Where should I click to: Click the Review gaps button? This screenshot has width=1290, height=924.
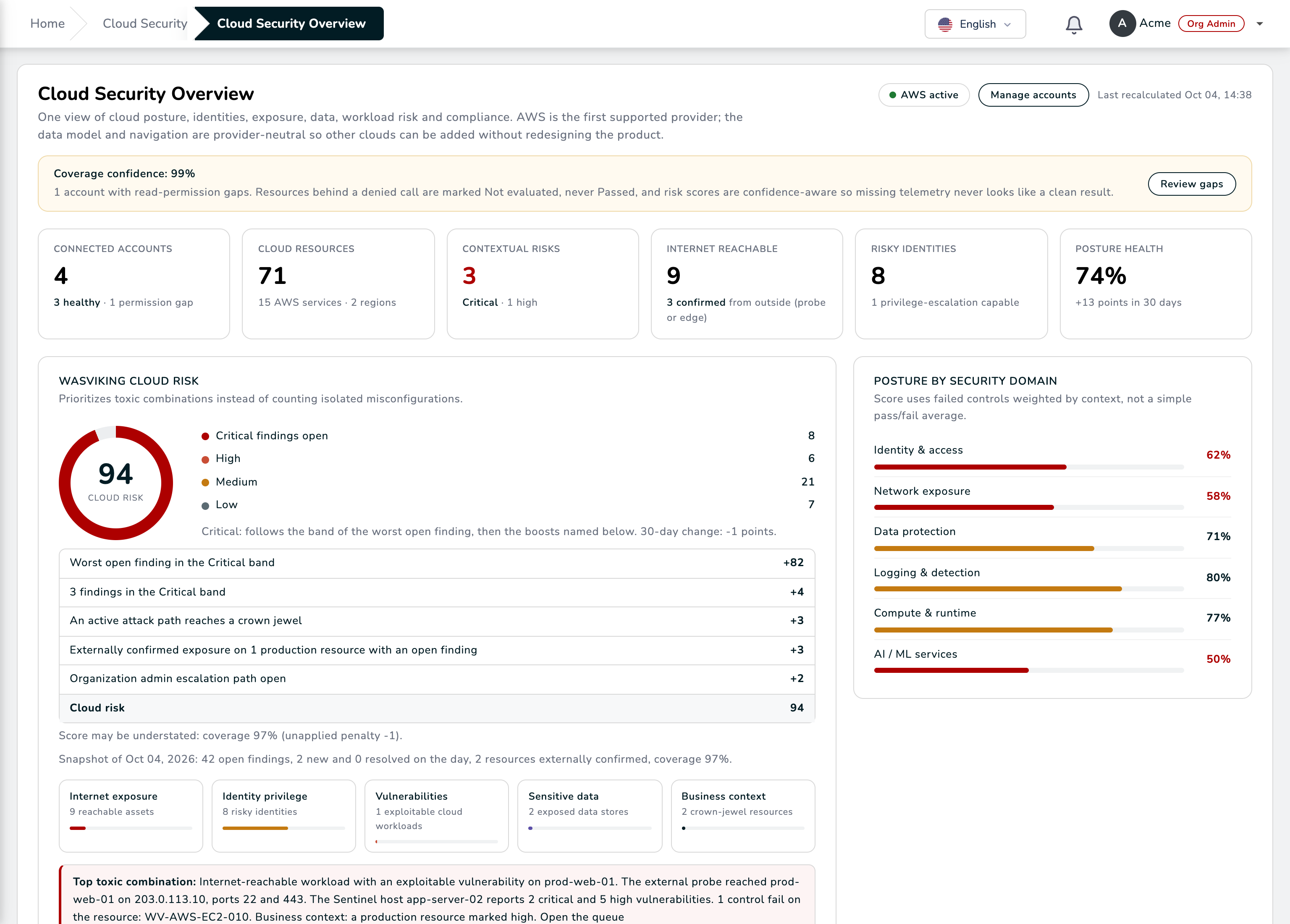click(1191, 184)
